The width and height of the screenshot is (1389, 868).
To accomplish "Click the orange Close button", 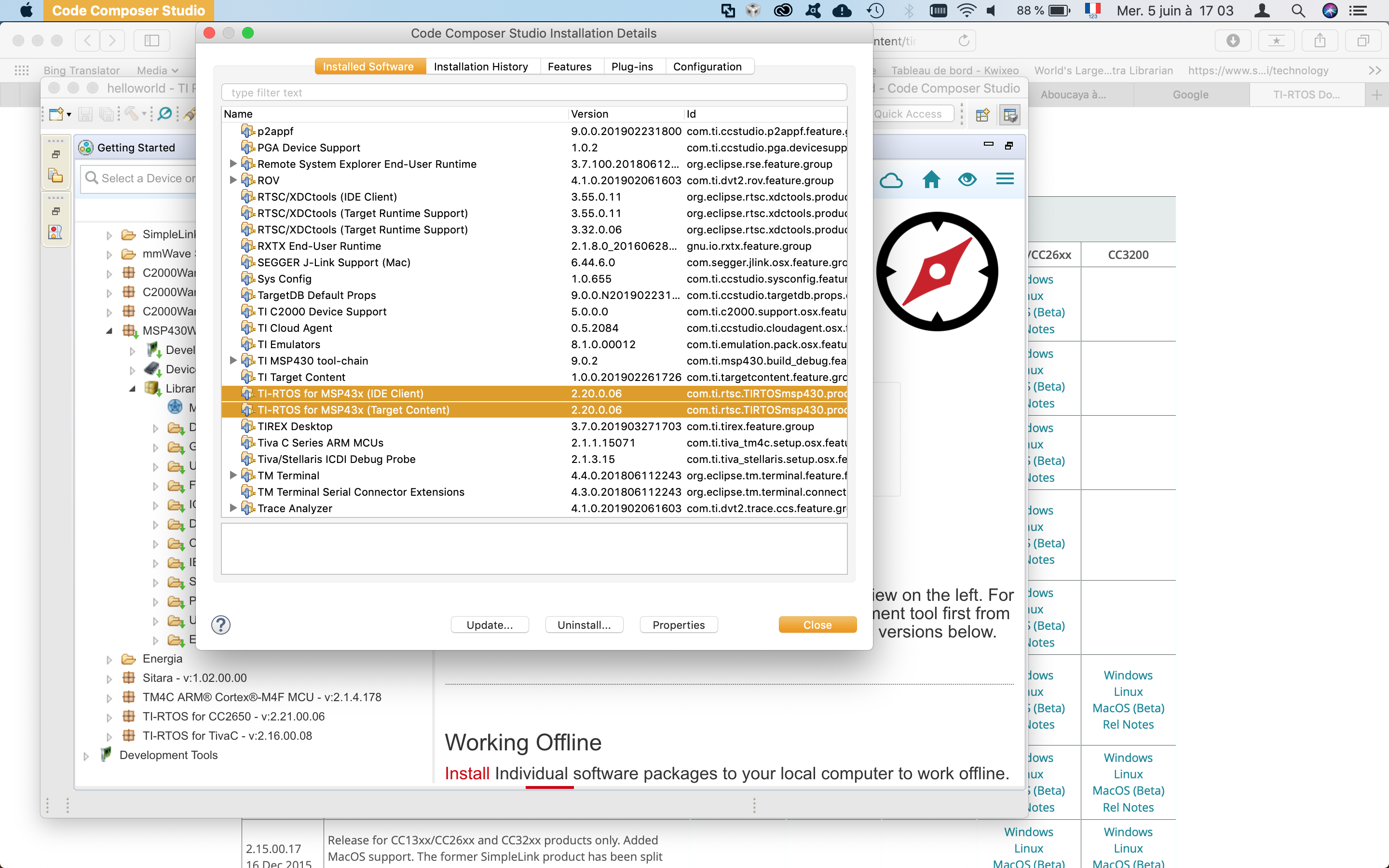I will pos(817,624).
